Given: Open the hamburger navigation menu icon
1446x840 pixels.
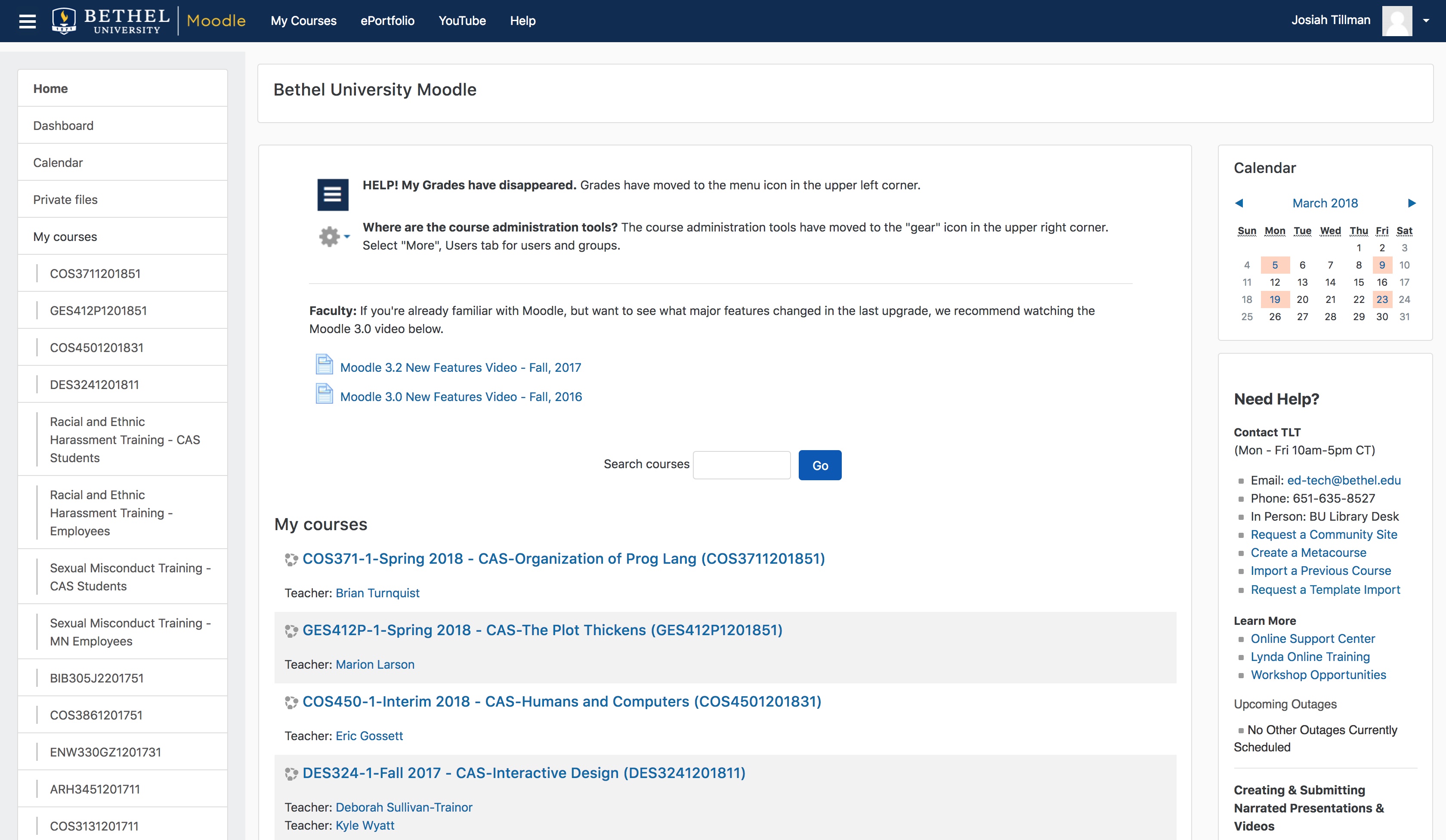Looking at the screenshot, I should tap(27, 21).
